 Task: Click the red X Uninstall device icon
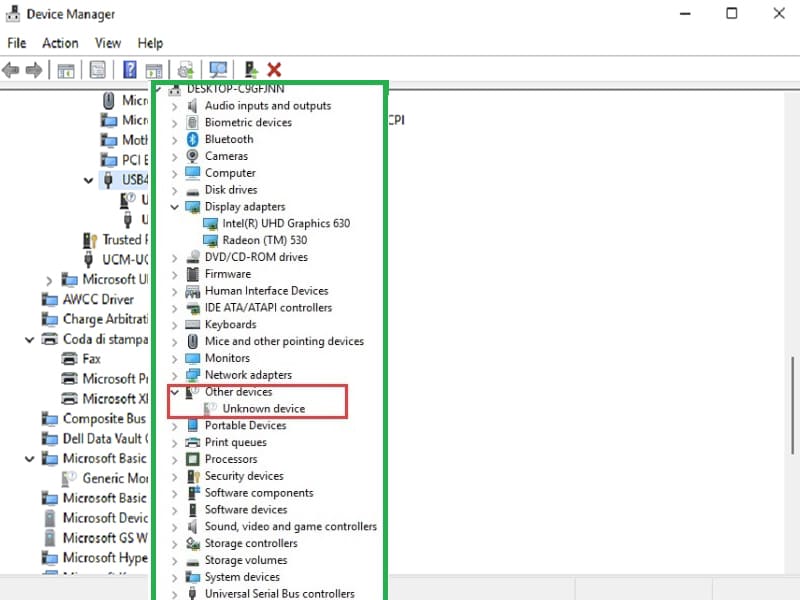point(274,69)
